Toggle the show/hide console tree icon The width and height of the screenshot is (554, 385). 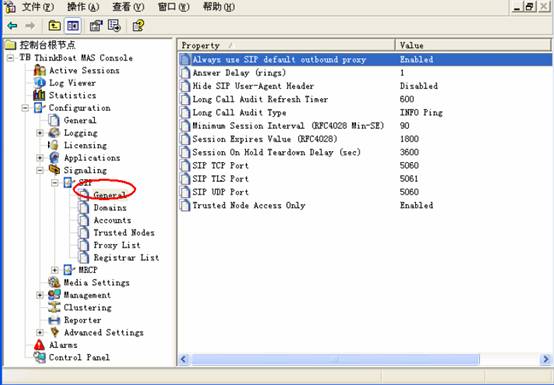(x=73, y=25)
